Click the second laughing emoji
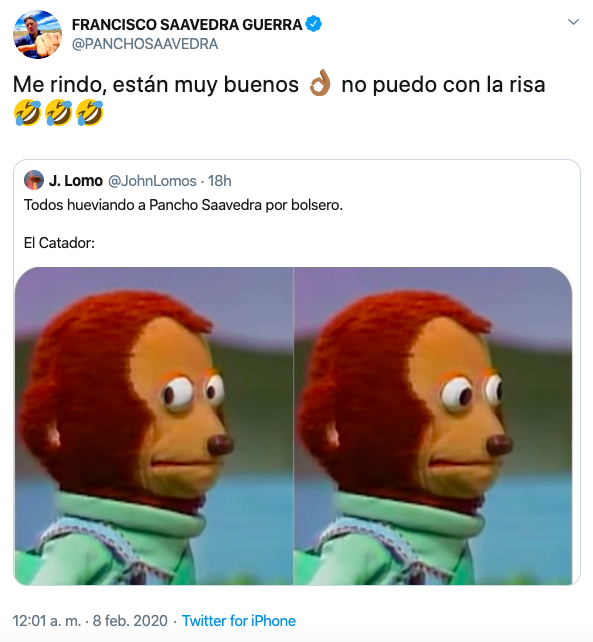 click(x=59, y=113)
